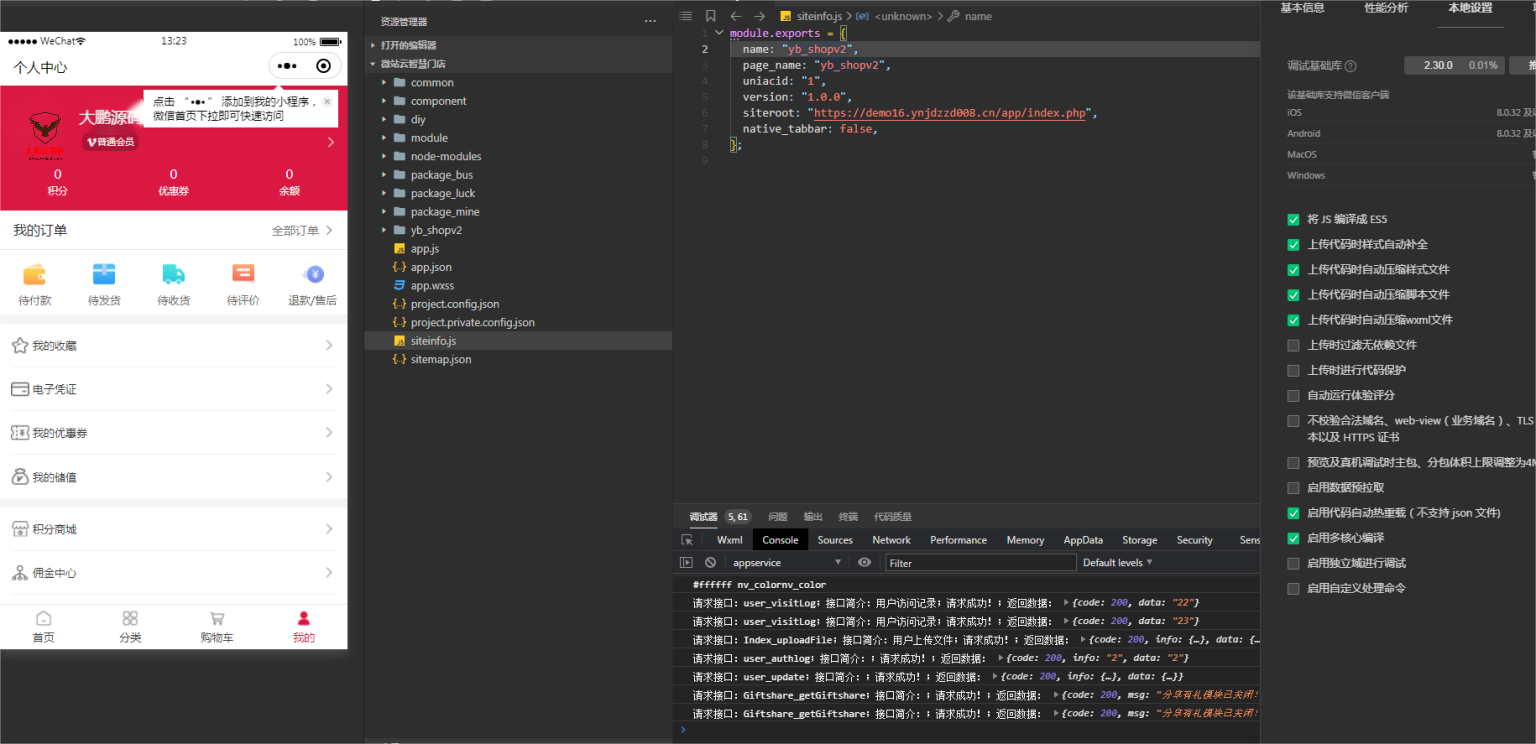Click the console Filter input field
Screen dimensions: 1536x744
(978, 563)
